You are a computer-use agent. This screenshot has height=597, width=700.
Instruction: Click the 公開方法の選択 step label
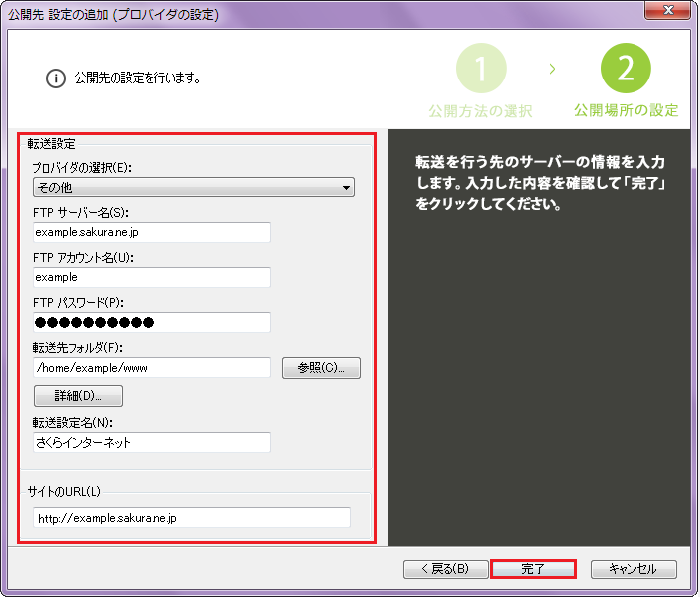coord(480,110)
